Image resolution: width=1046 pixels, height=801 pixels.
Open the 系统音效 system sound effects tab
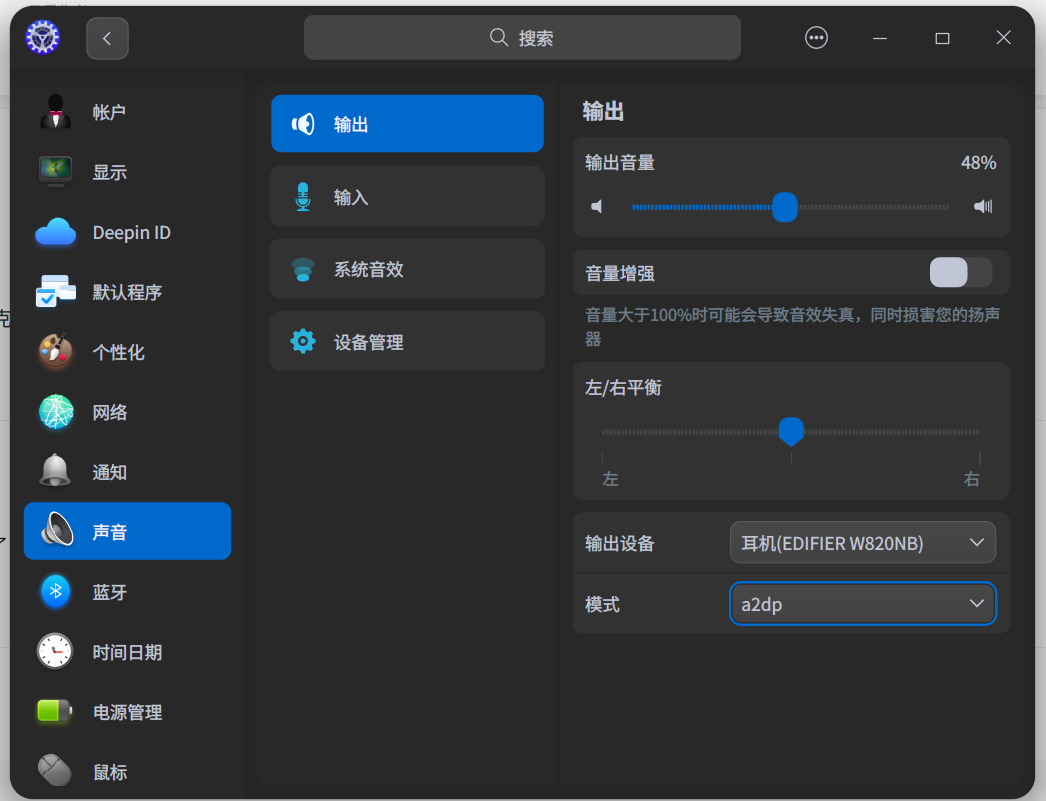pyautogui.click(x=407, y=268)
